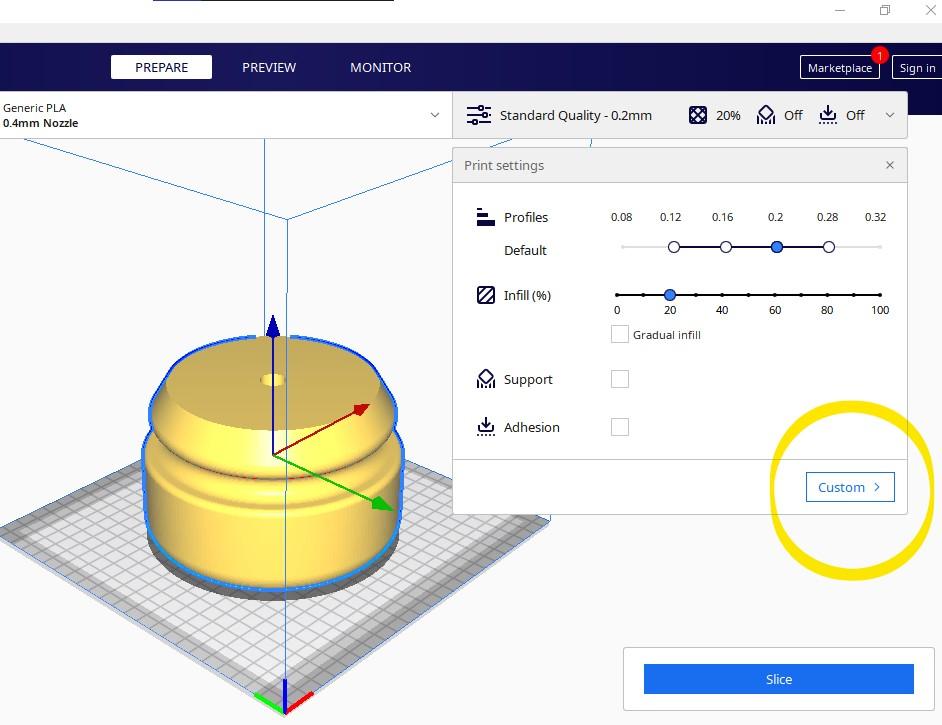
Task: Open Custom print settings
Action: (849, 487)
